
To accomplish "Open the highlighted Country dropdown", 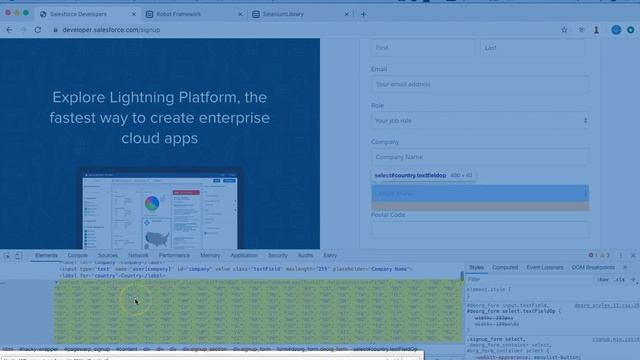I will (x=480, y=193).
